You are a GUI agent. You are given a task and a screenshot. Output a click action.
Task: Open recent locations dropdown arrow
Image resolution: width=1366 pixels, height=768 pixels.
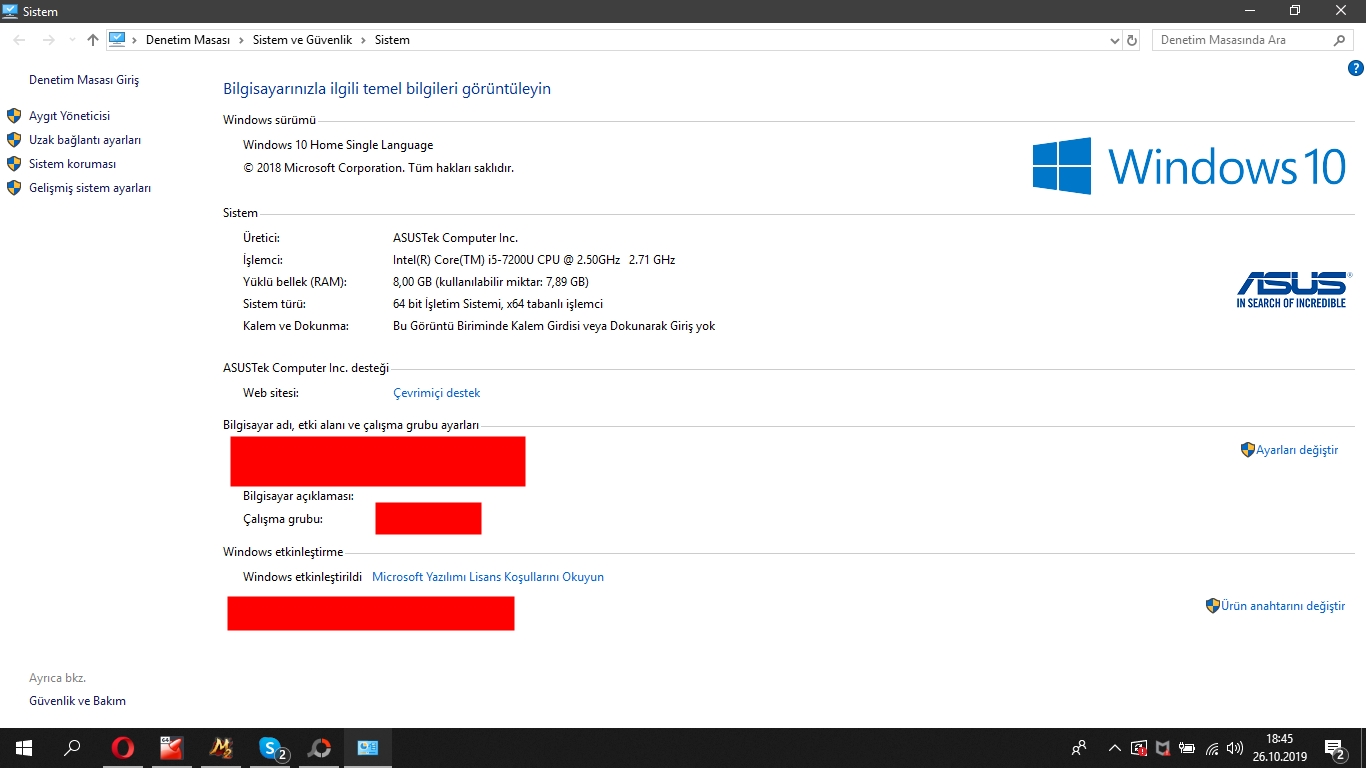coord(72,40)
